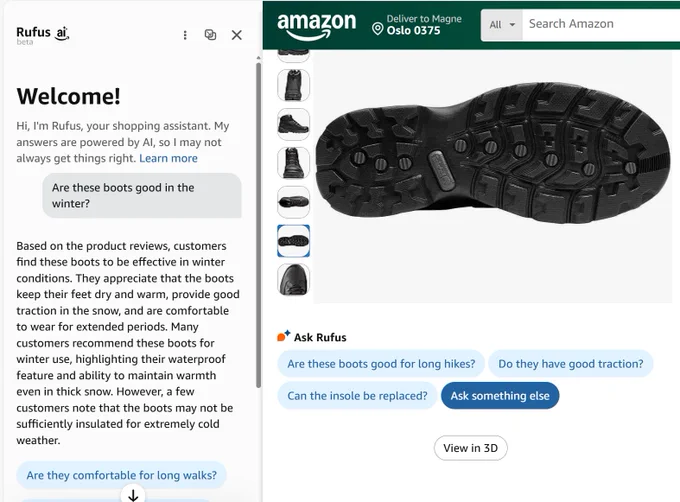Click the Amazon logo
680x502 pixels.
317,26
